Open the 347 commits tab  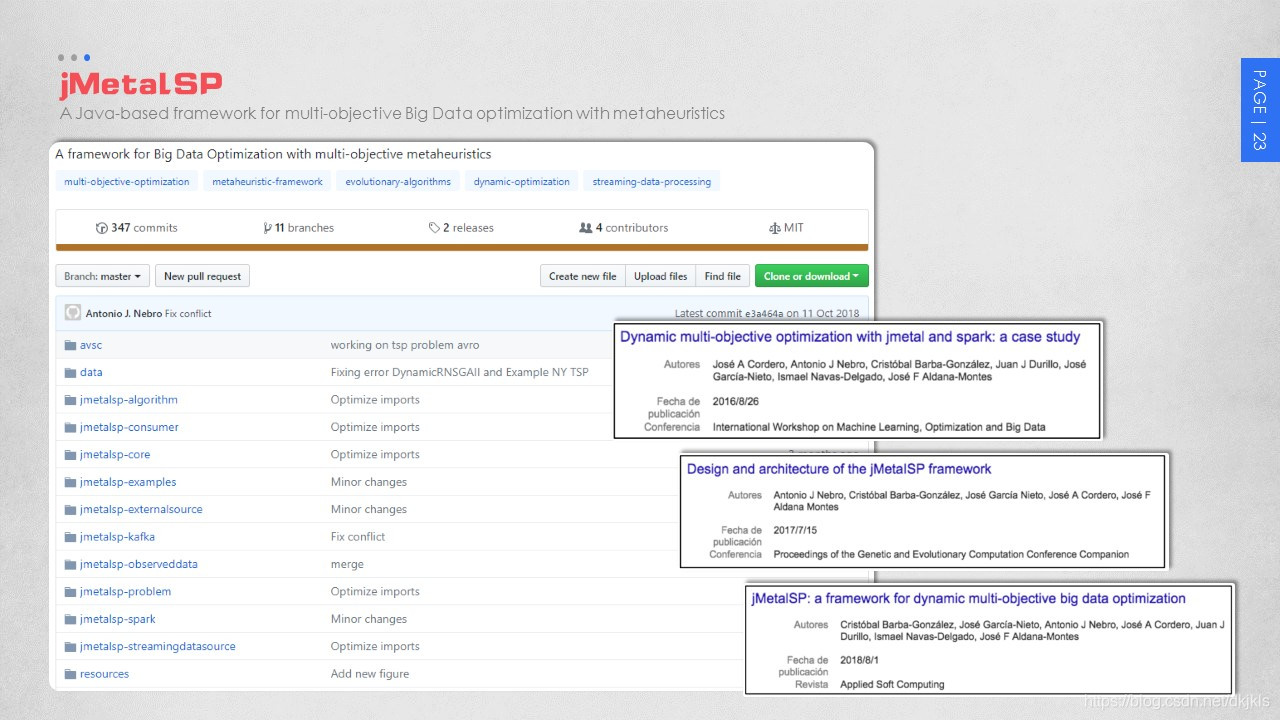(137, 228)
